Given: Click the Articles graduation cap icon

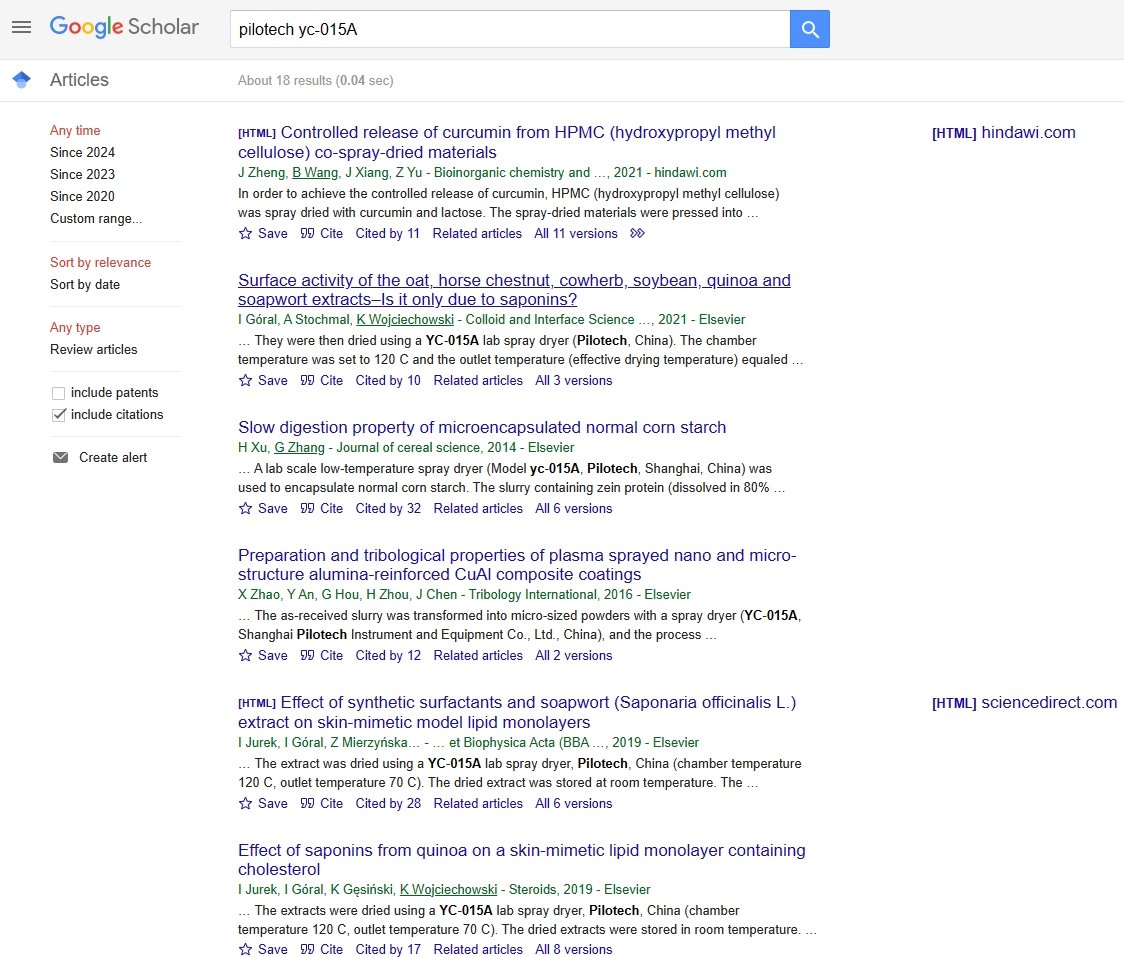Looking at the screenshot, I should point(21,80).
